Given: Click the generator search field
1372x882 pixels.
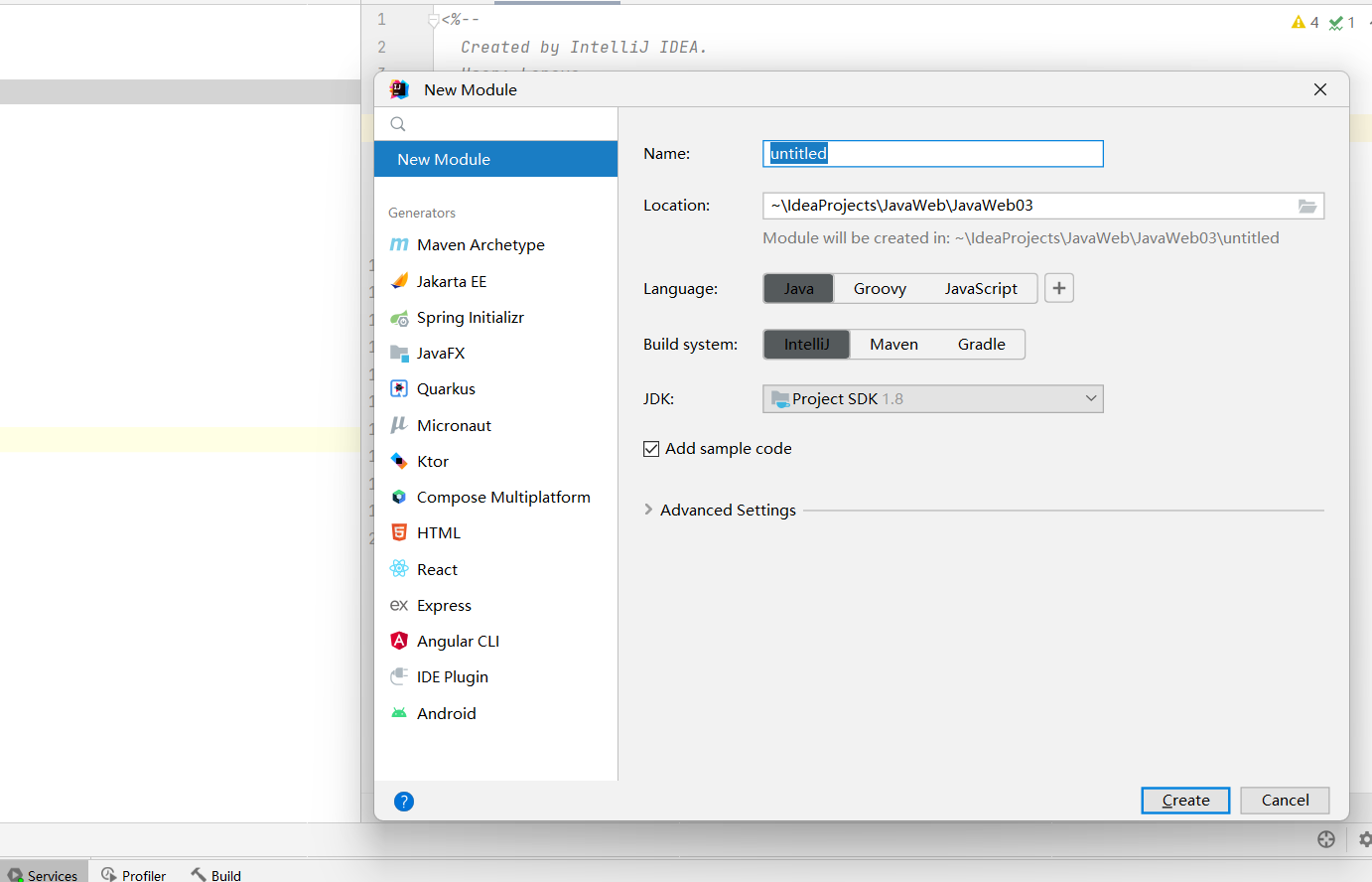Looking at the screenshot, I should [495, 124].
